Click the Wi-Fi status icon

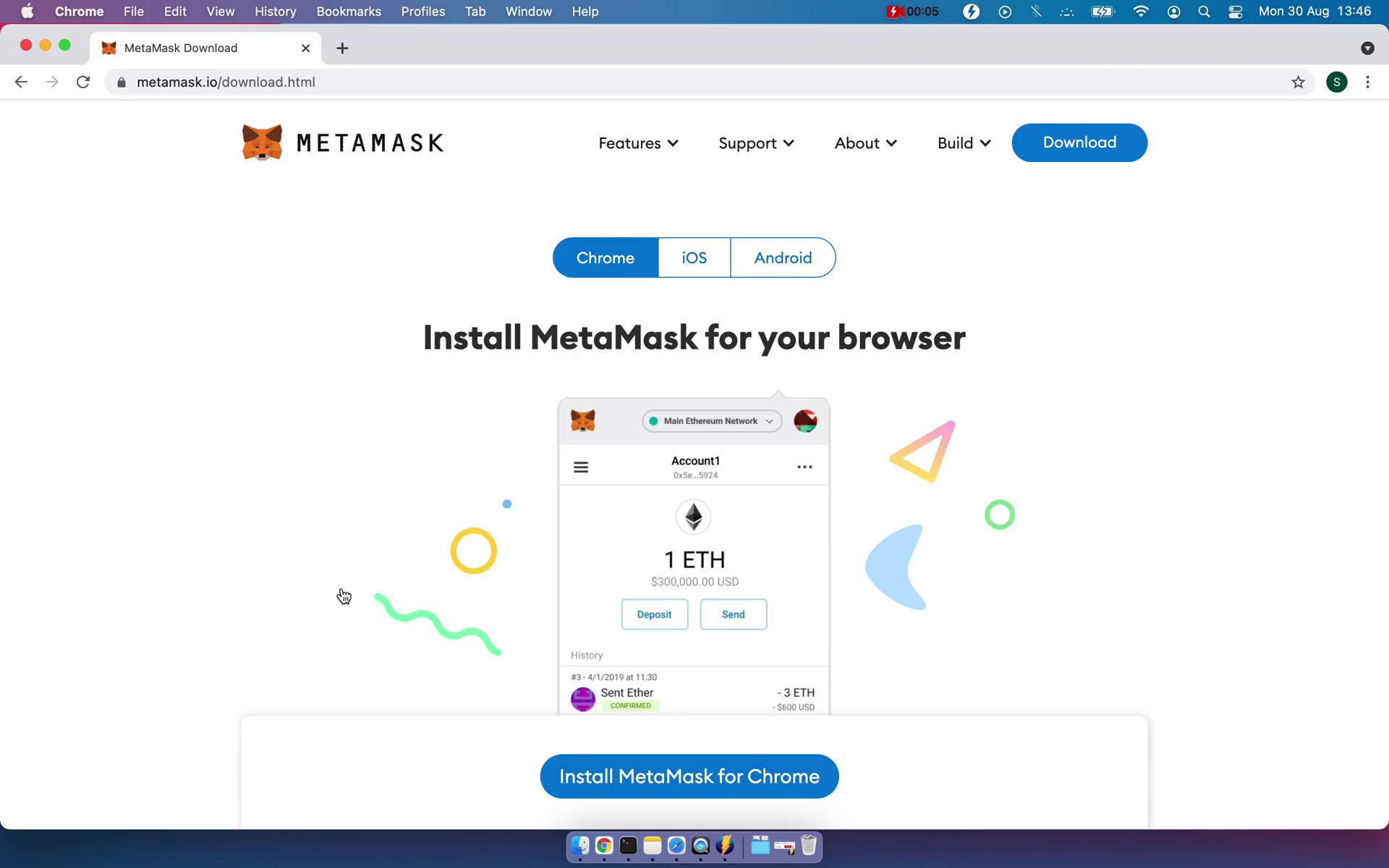pyautogui.click(x=1141, y=12)
